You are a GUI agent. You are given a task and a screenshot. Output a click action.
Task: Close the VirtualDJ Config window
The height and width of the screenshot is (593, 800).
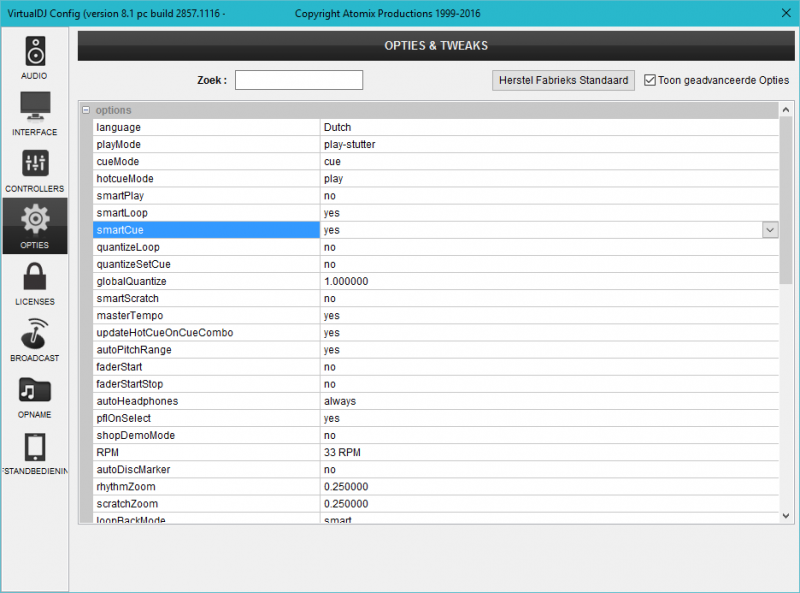point(786,13)
